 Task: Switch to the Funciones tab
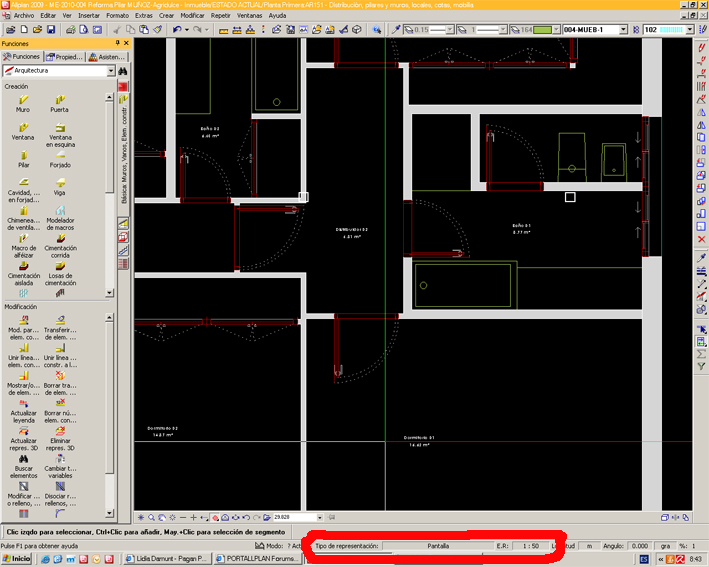(x=22, y=57)
